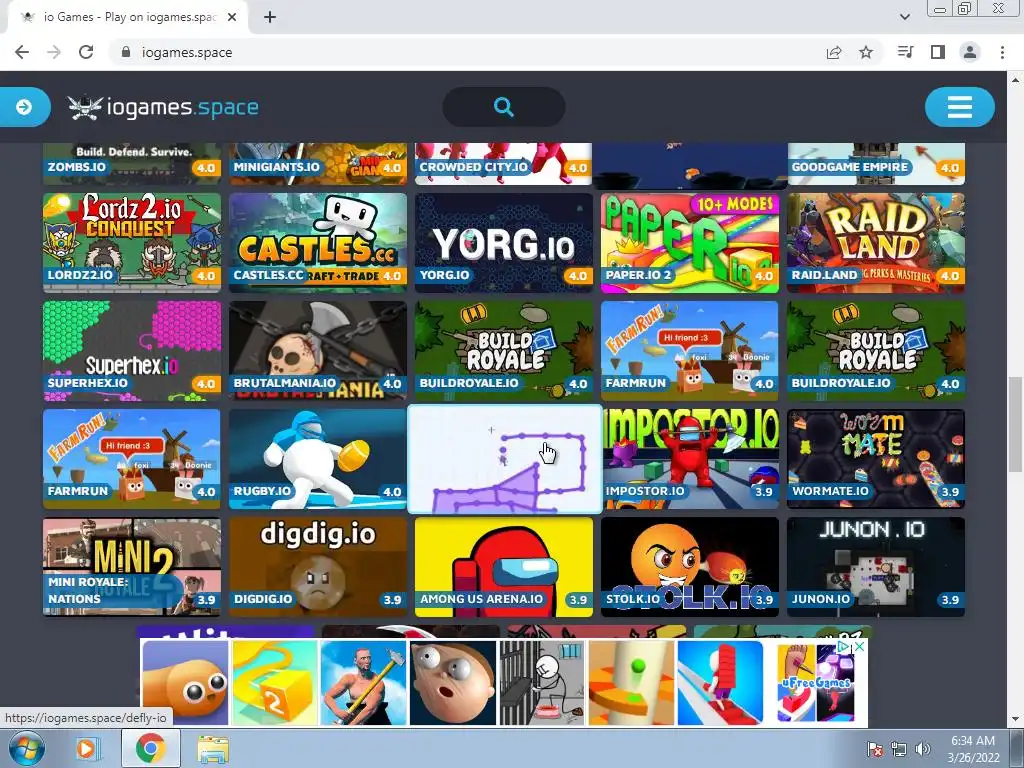This screenshot has width=1024, height=768.
Task: Open the JUNON.IO game tile
Action: pyautogui.click(x=876, y=567)
